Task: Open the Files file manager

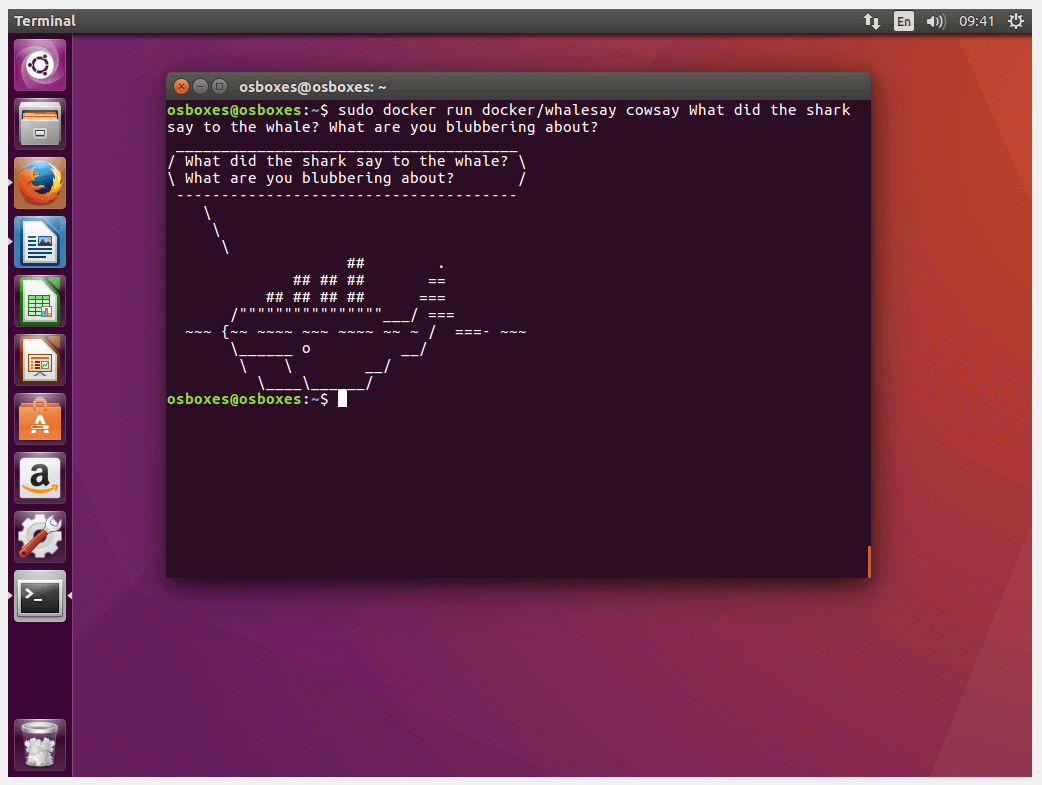Action: [40, 124]
